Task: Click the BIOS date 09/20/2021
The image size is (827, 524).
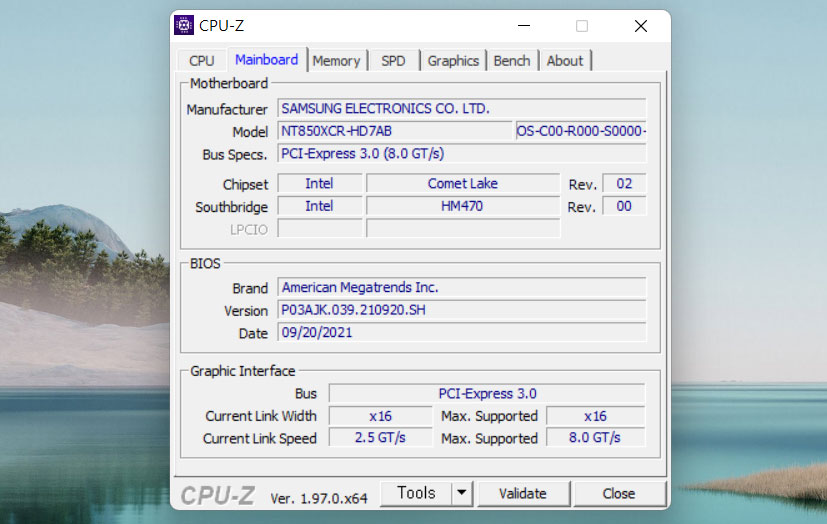Action: [x=462, y=333]
